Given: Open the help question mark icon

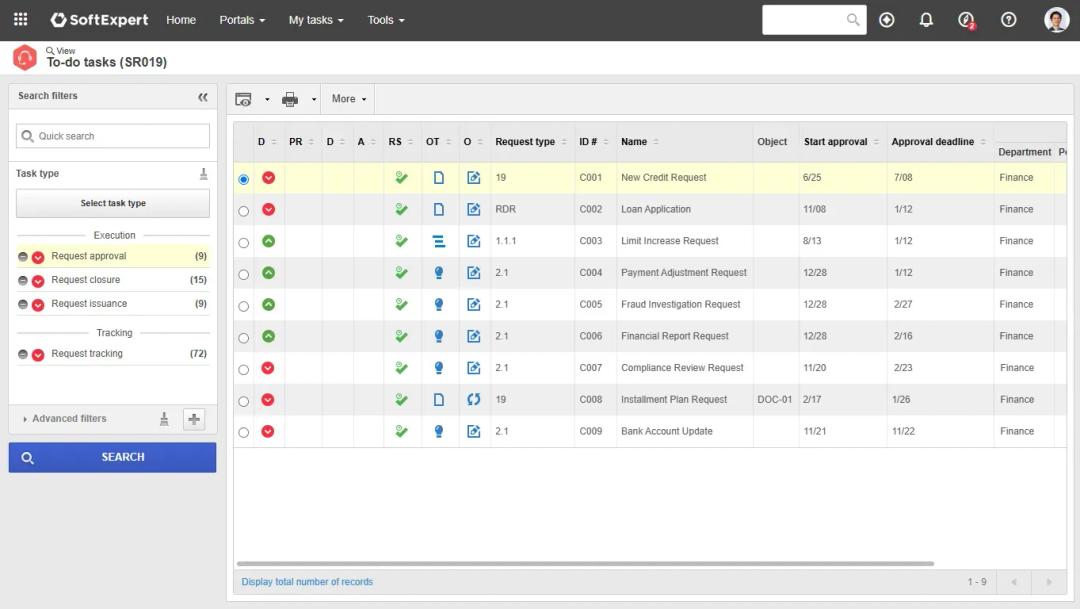Looking at the screenshot, I should [x=1008, y=20].
